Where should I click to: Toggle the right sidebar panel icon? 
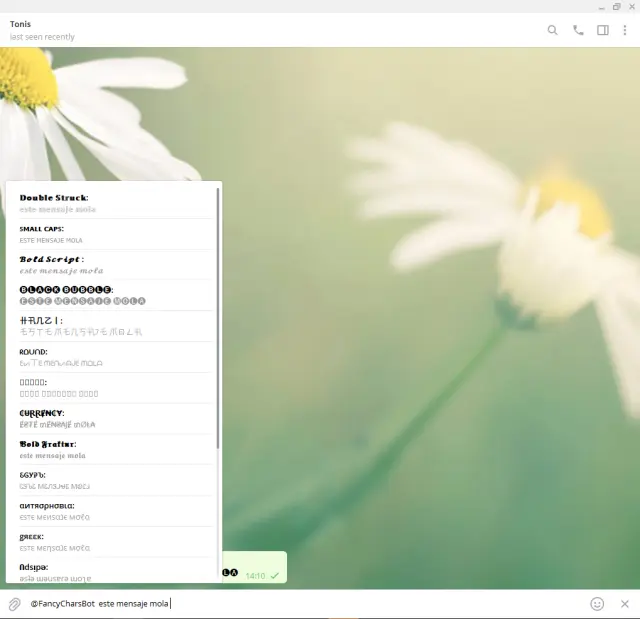coord(603,30)
